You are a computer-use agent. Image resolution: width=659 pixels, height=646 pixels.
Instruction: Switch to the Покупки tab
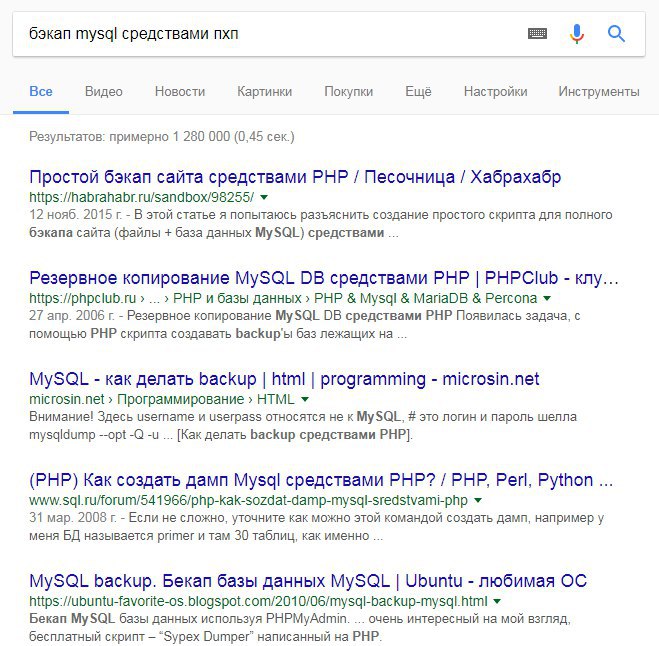click(348, 92)
